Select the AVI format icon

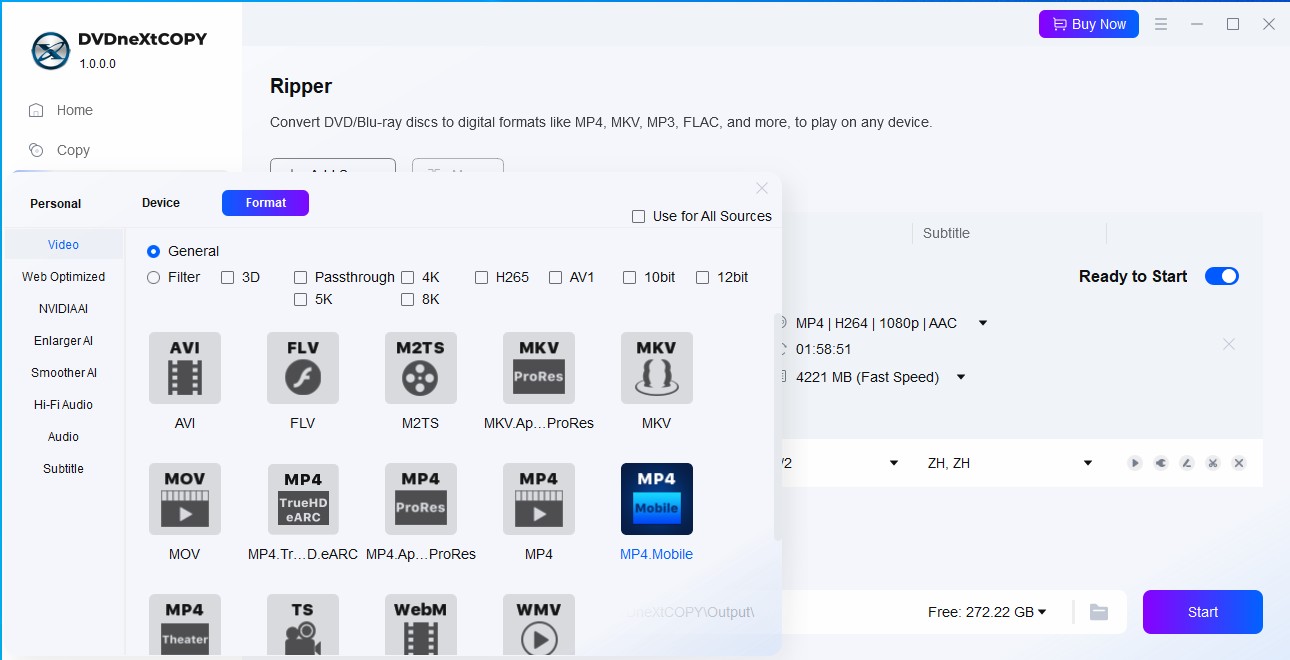coord(184,368)
